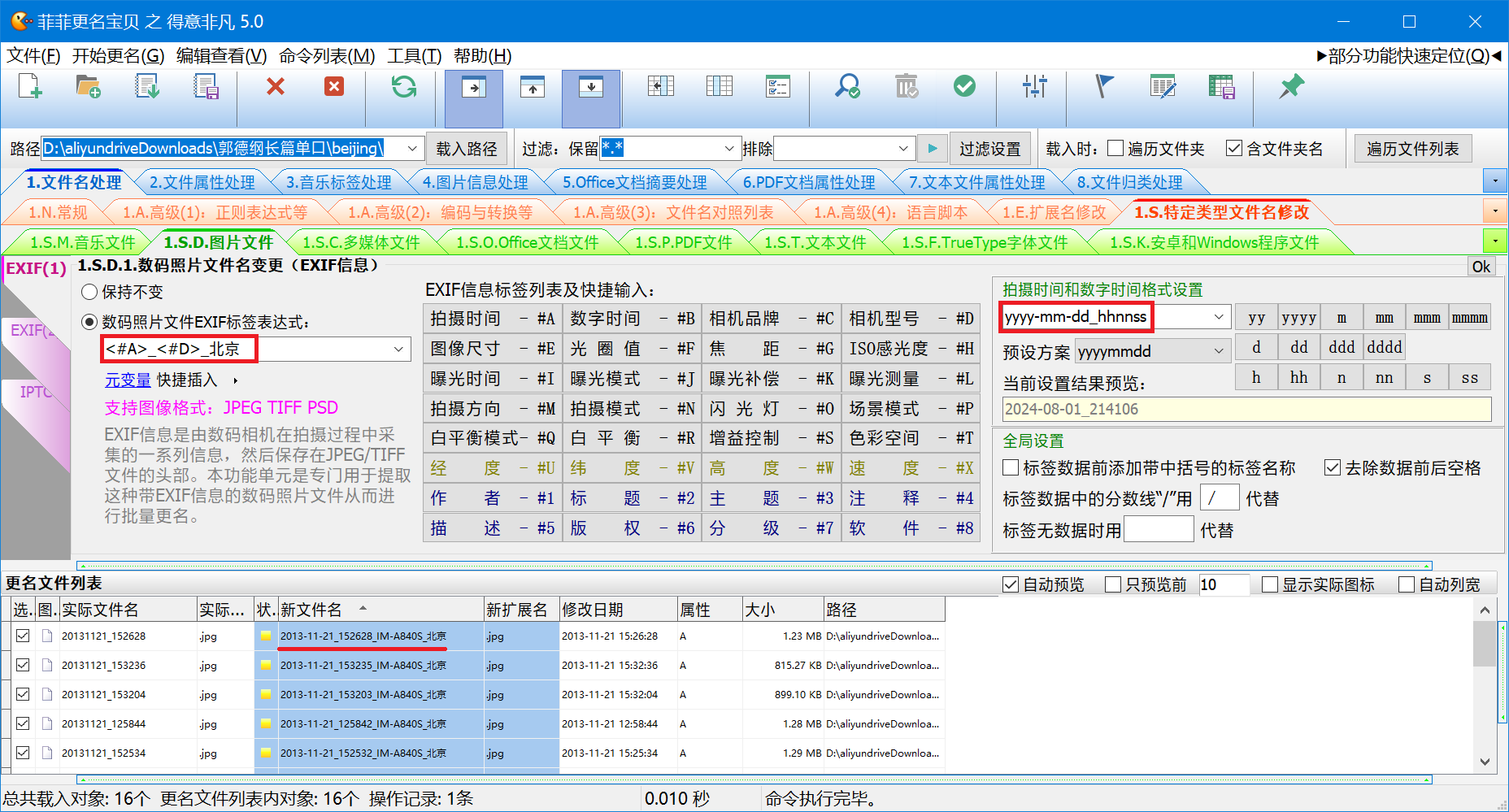Click the plain red X toolbar icon
Viewport: 1509px width, 812px height.
[276, 86]
